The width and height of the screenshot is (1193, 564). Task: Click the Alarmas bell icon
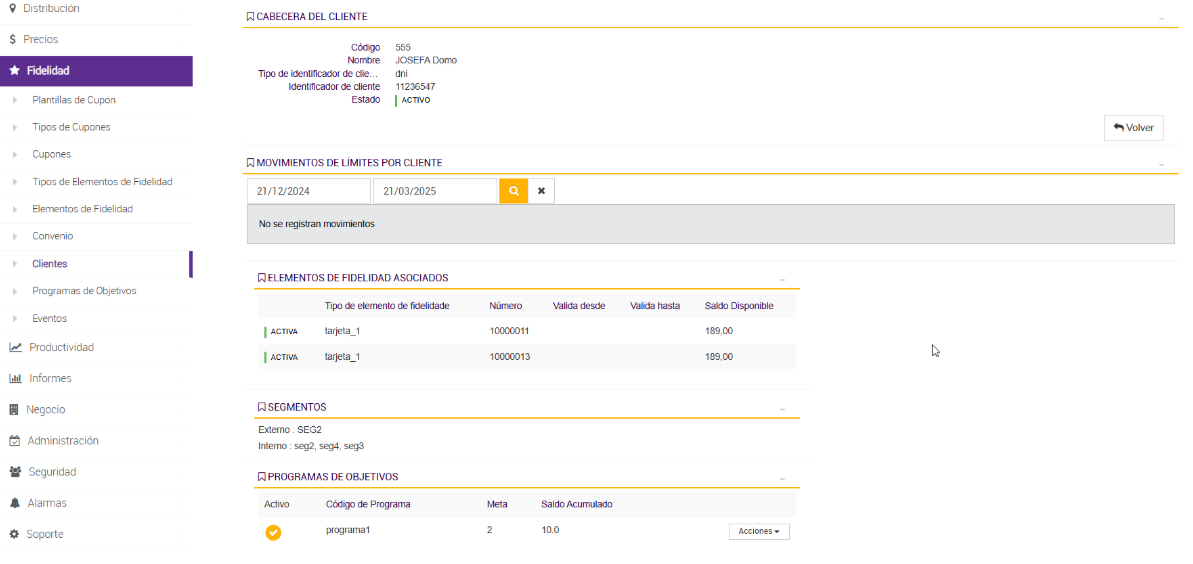(15, 503)
